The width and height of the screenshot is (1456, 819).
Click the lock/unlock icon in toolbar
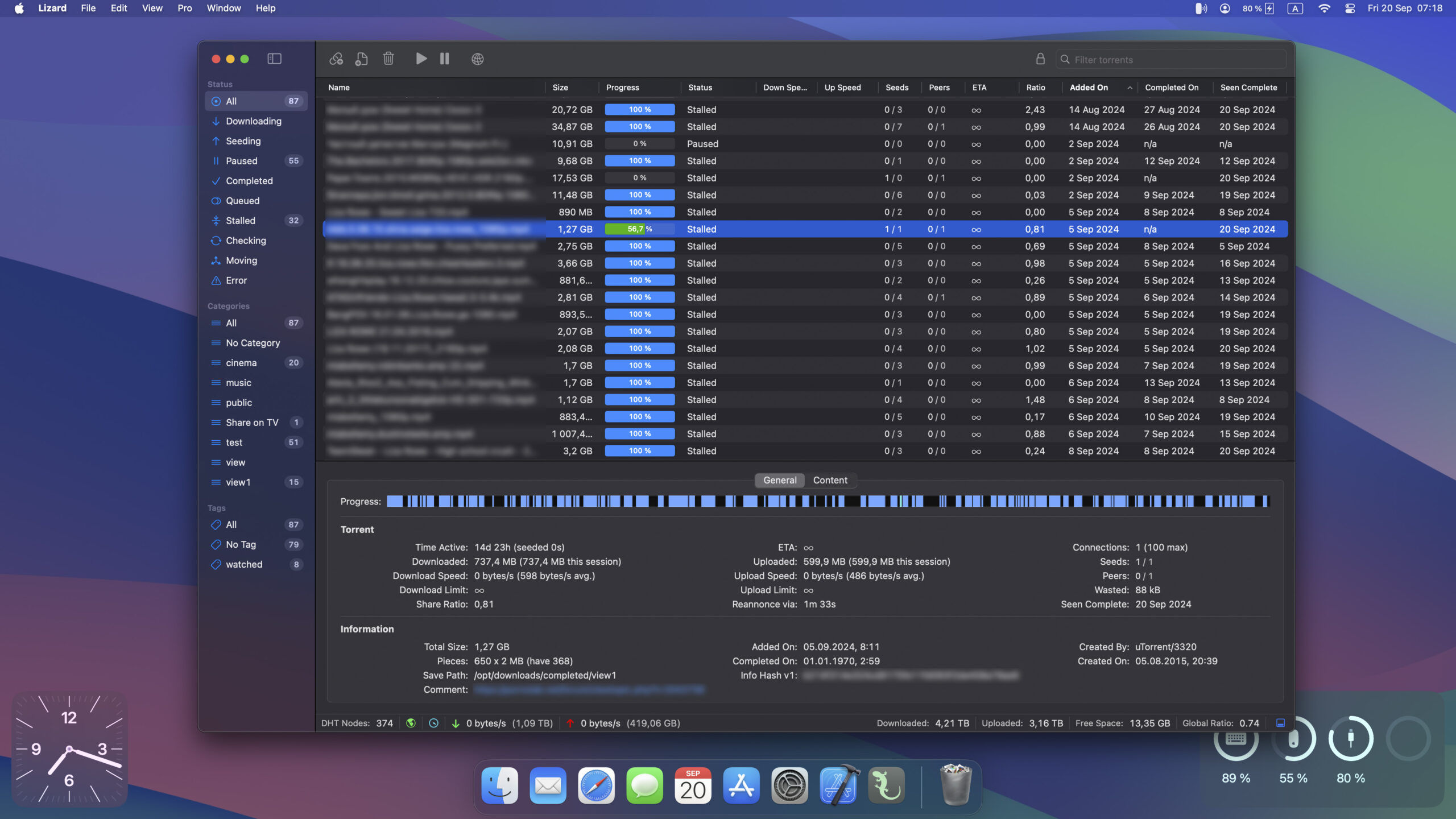[x=1040, y=59]
